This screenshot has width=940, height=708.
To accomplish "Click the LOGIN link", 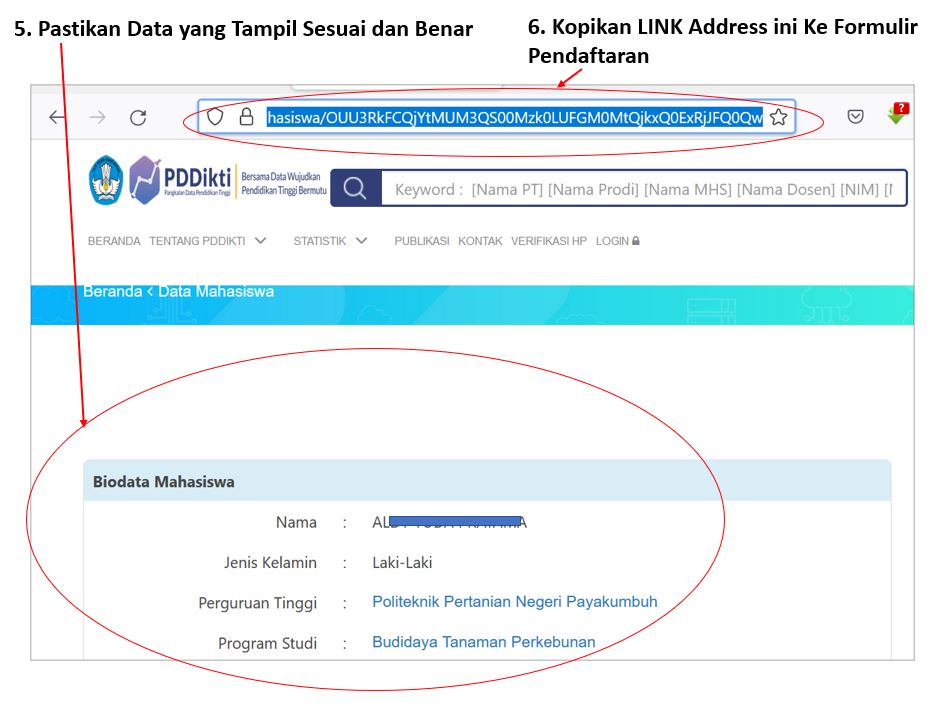I will point(612,241).
